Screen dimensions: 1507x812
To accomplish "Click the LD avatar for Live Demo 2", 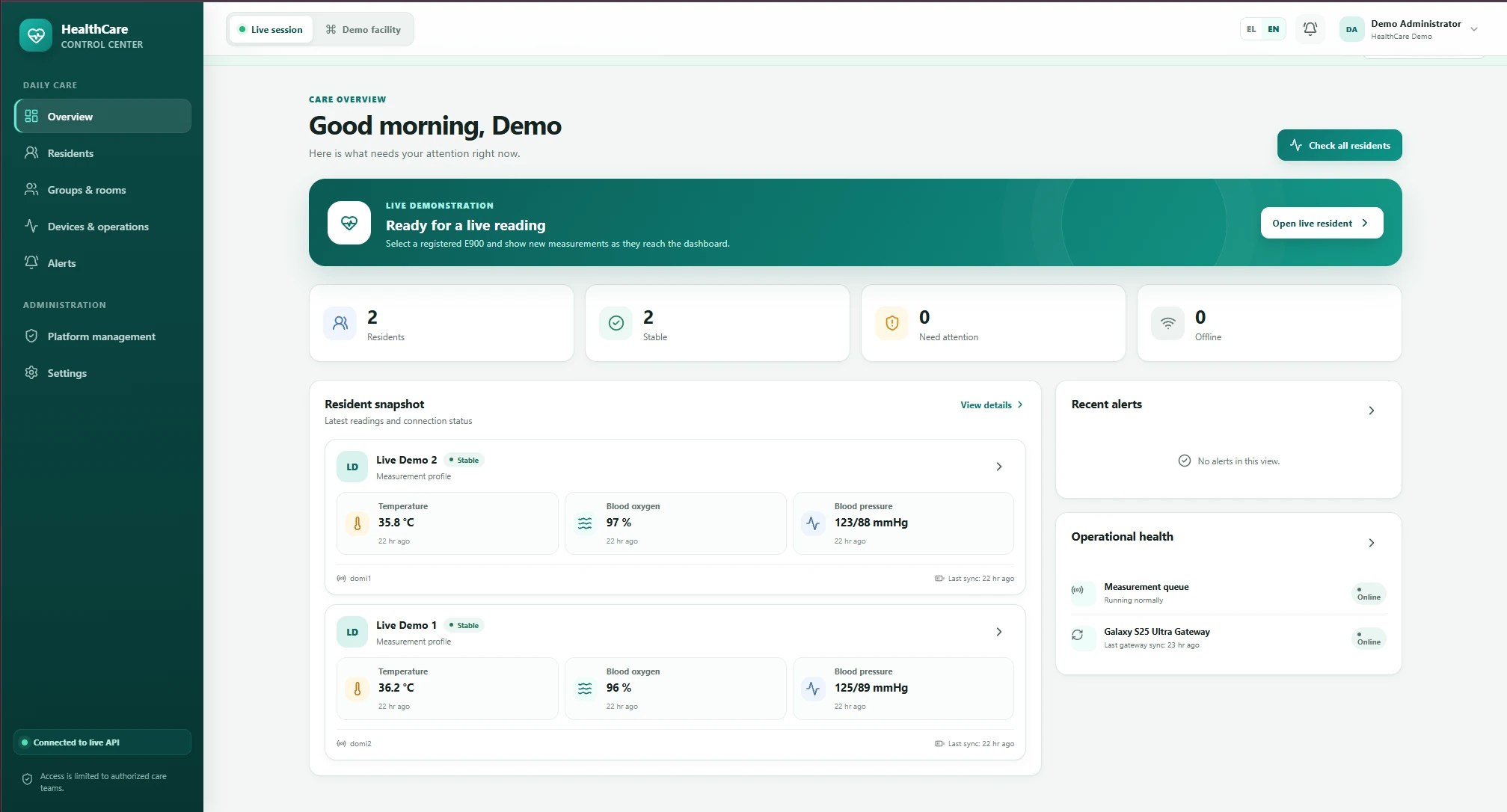I will (x=352, y=467).
